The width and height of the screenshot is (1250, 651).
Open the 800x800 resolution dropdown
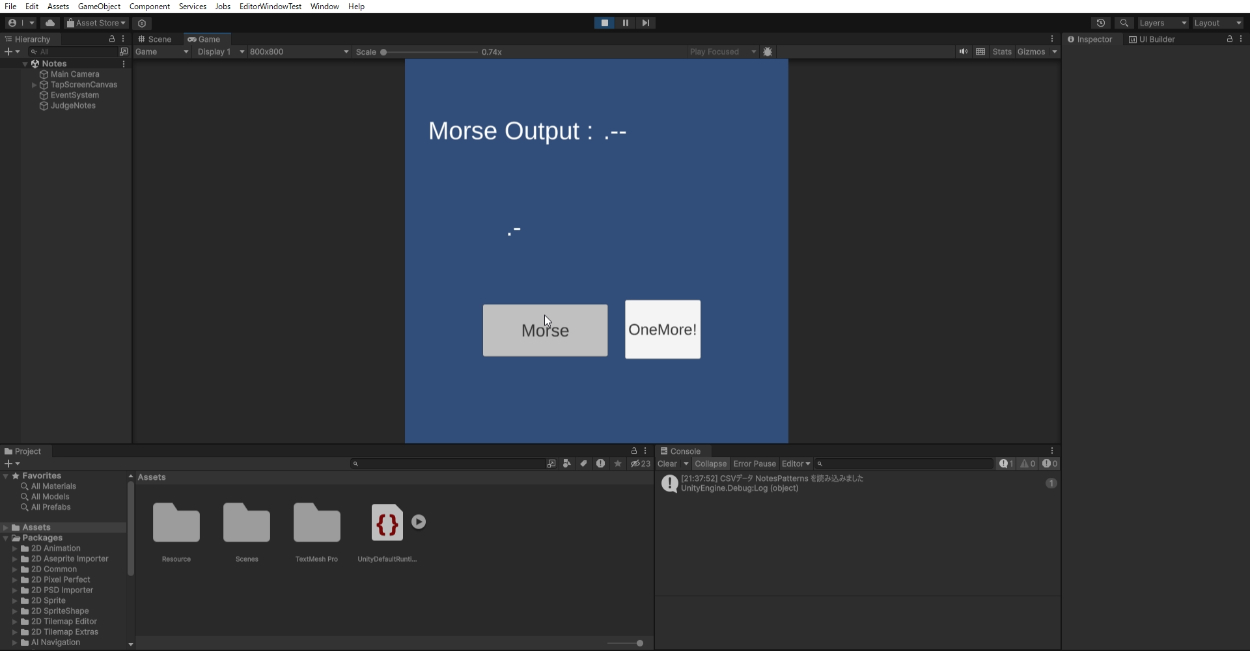tap(298, 52)
